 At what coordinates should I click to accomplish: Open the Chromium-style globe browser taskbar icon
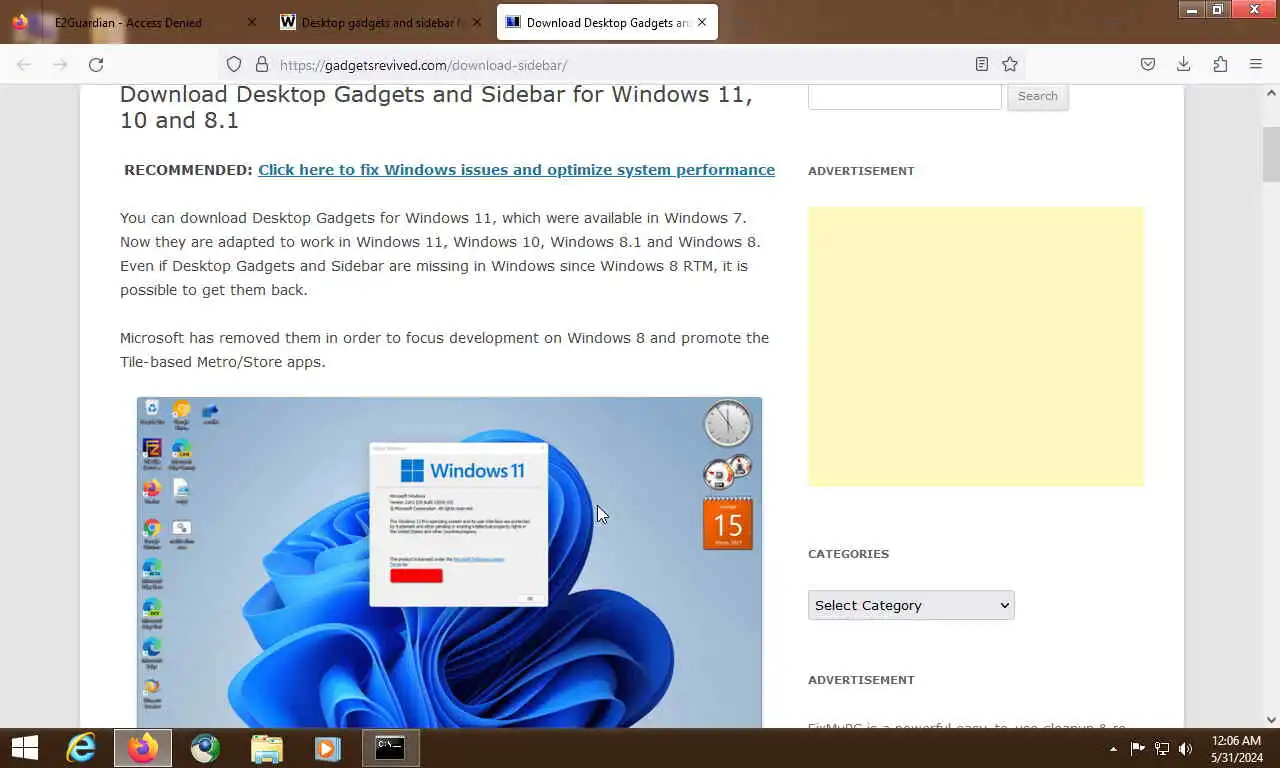[205, 748]
